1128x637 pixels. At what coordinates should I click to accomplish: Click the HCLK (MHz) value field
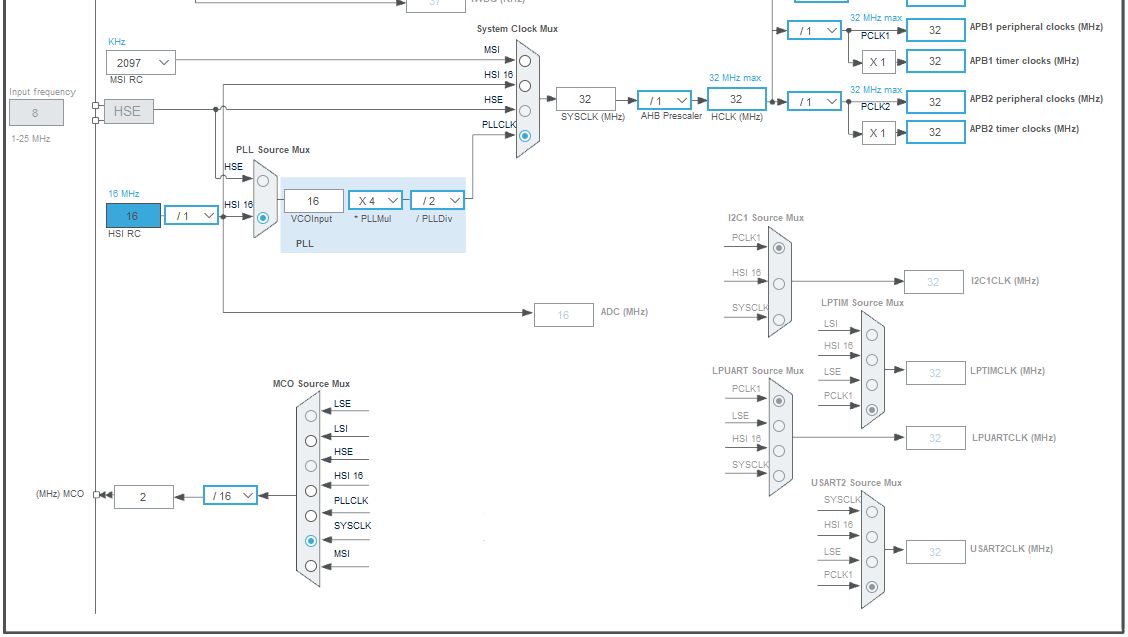tap(737, 99)
